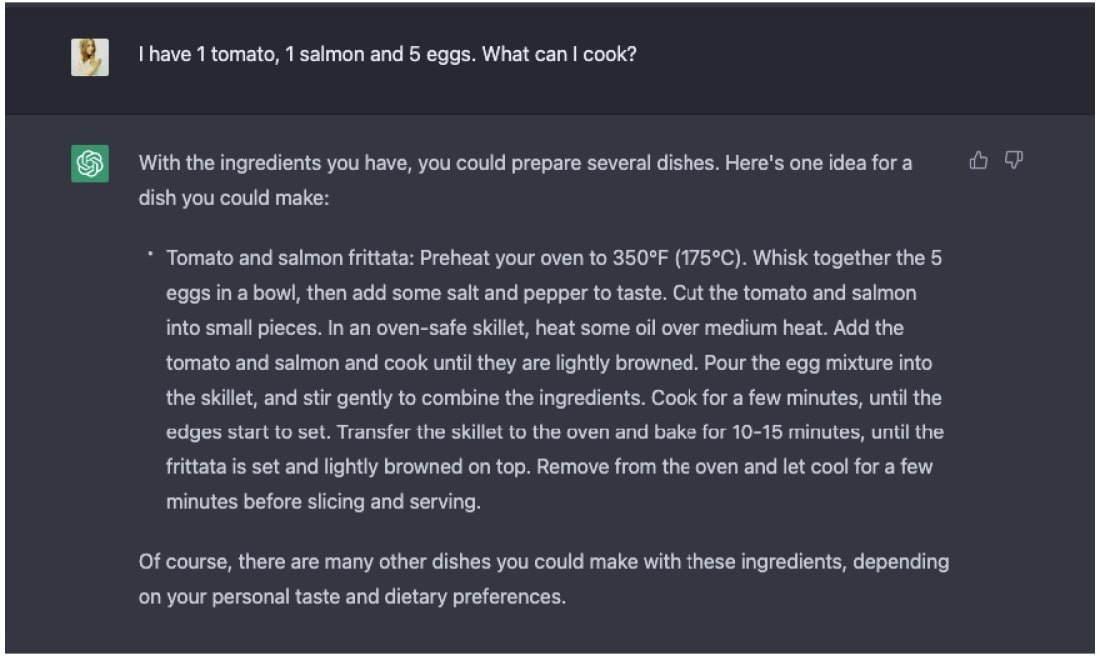Click the user profile avatar picture

click(x=90, y=58)
